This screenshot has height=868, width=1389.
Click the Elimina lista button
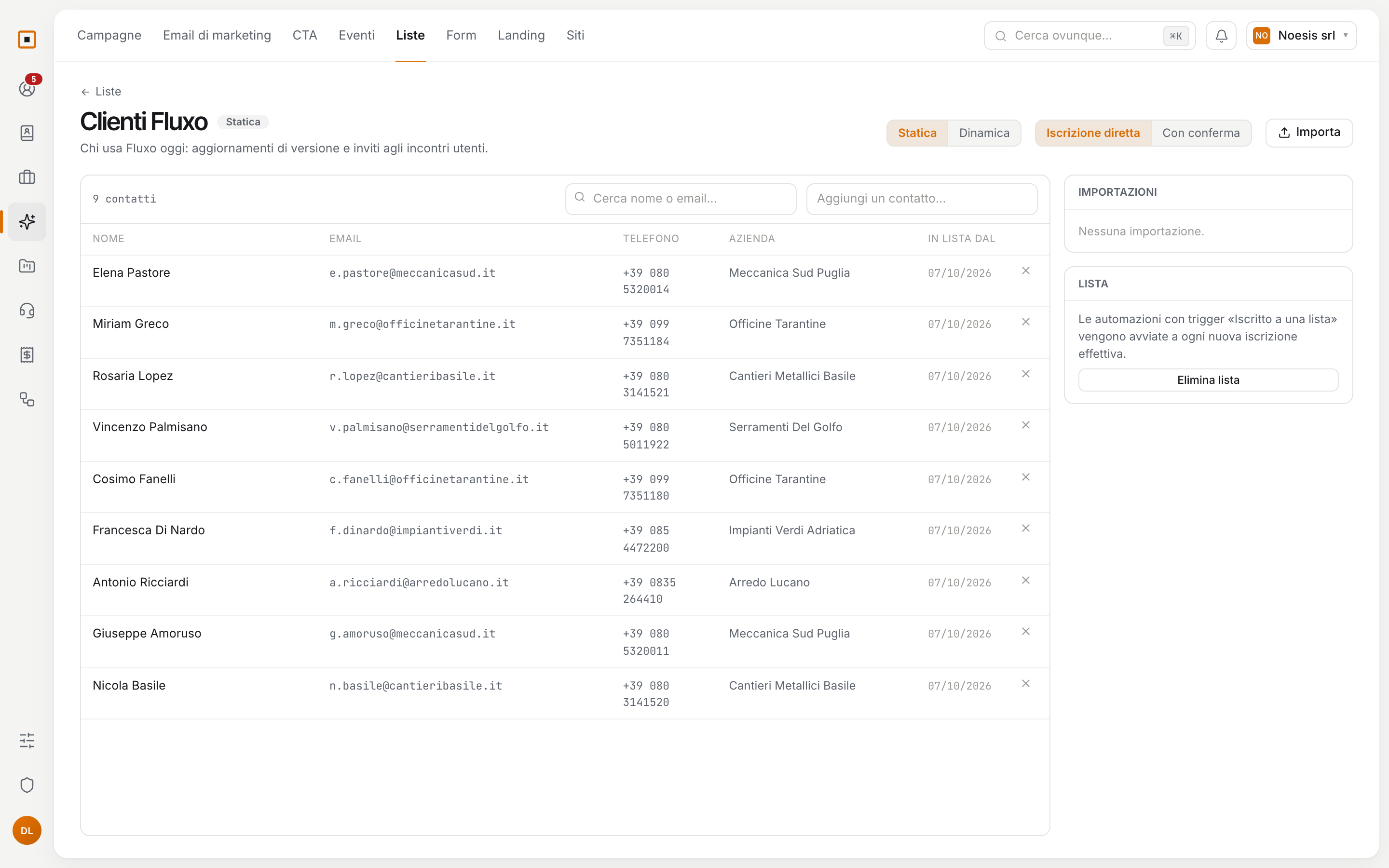point(1208,380)
